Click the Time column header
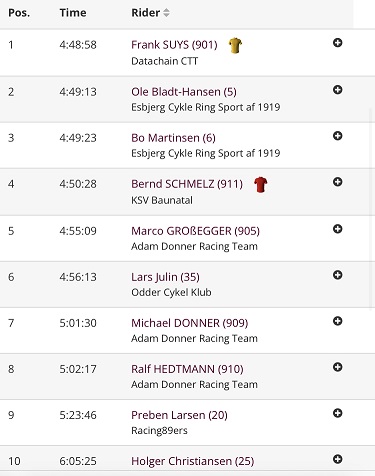 [73, 13]
